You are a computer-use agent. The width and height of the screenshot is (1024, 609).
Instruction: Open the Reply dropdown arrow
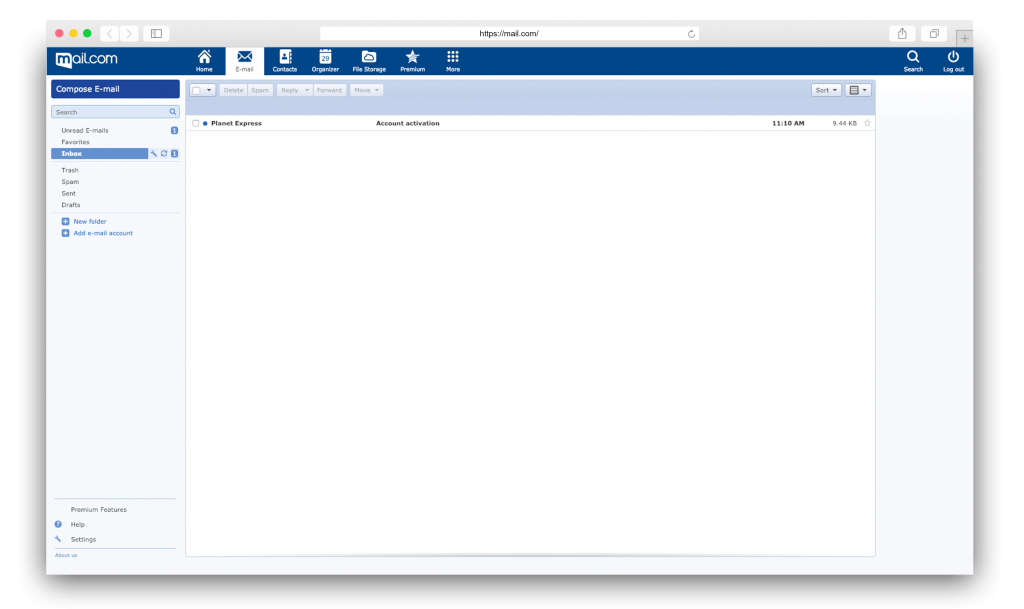coord(307,90)
